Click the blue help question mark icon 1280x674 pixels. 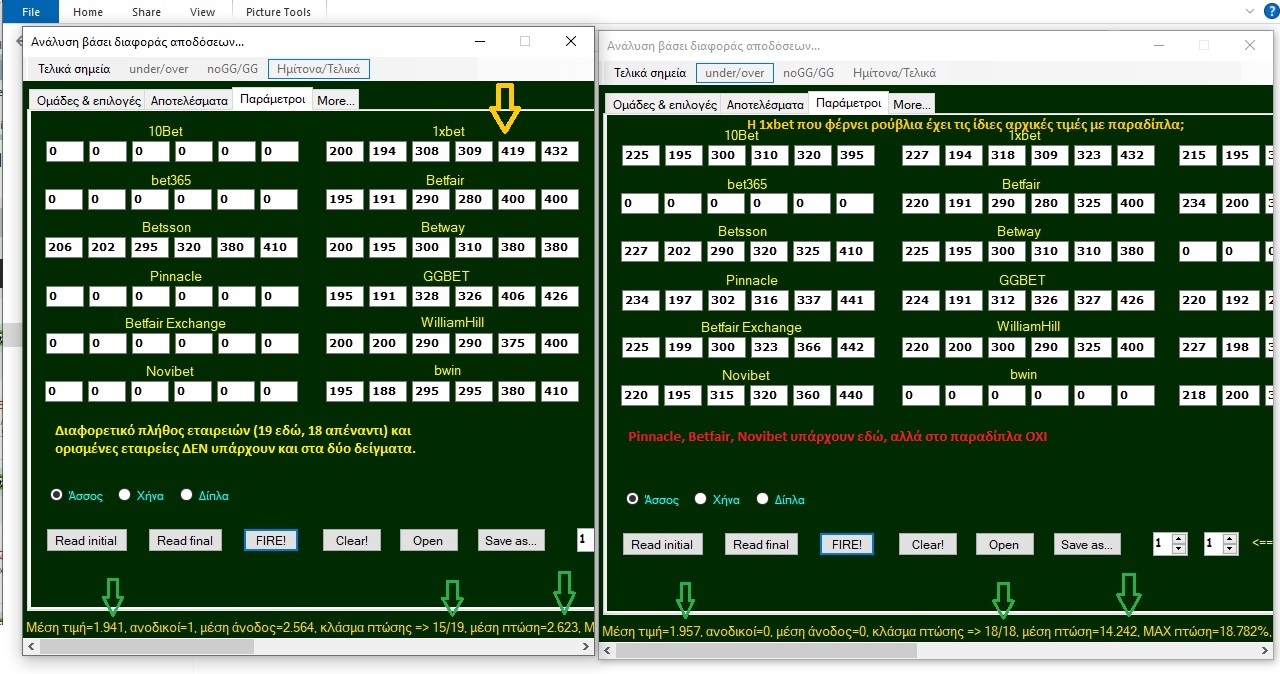point(1267,11)
